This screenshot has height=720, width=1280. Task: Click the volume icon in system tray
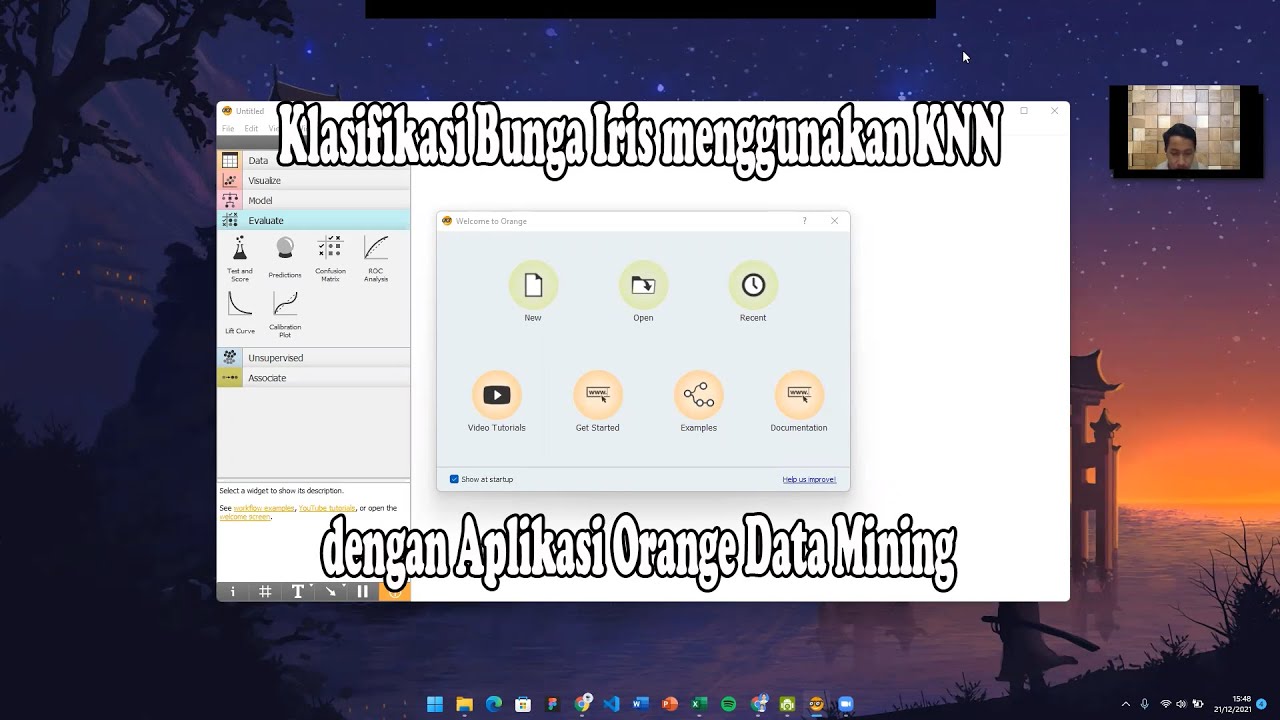pos(1181,704)
